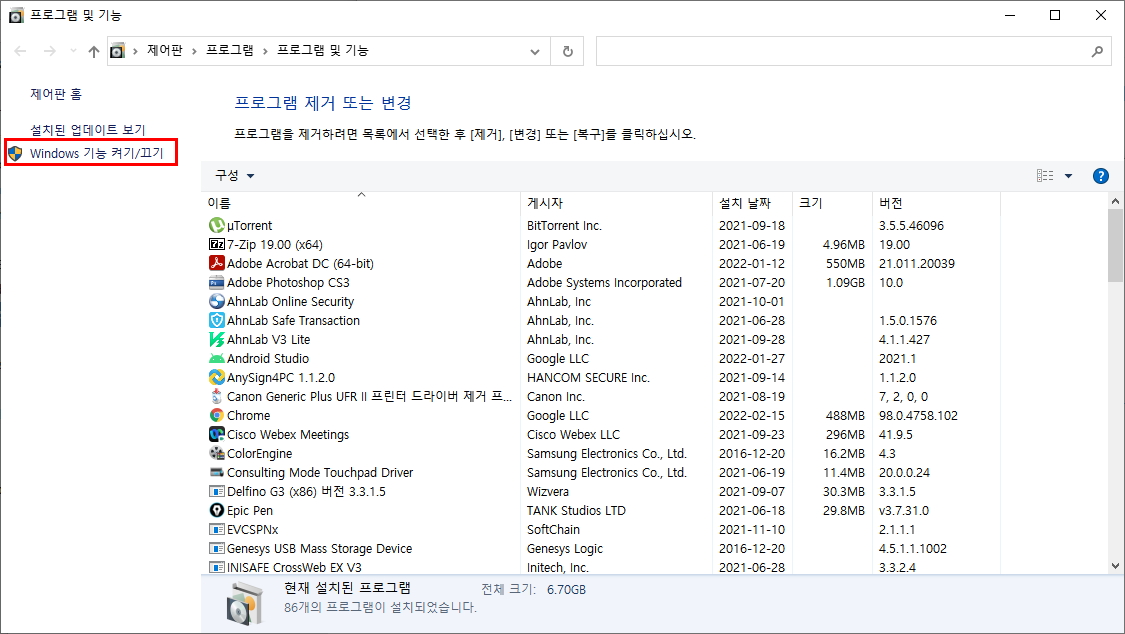
Task: Expand the chevron after 프로그램 in breadcrumb
Action: tap(265, 51)
